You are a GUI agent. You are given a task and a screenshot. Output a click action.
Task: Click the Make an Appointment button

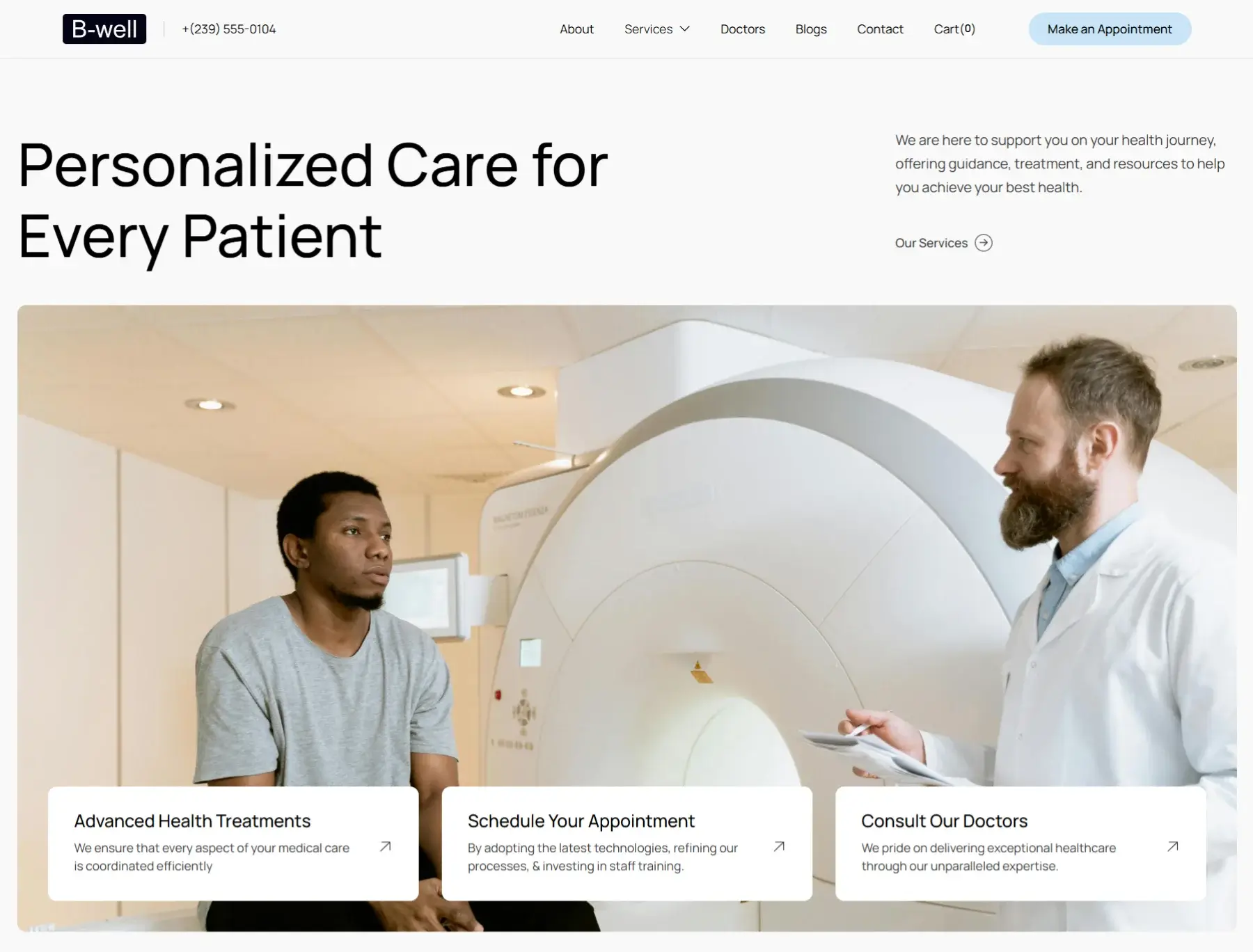[1110, 29]
